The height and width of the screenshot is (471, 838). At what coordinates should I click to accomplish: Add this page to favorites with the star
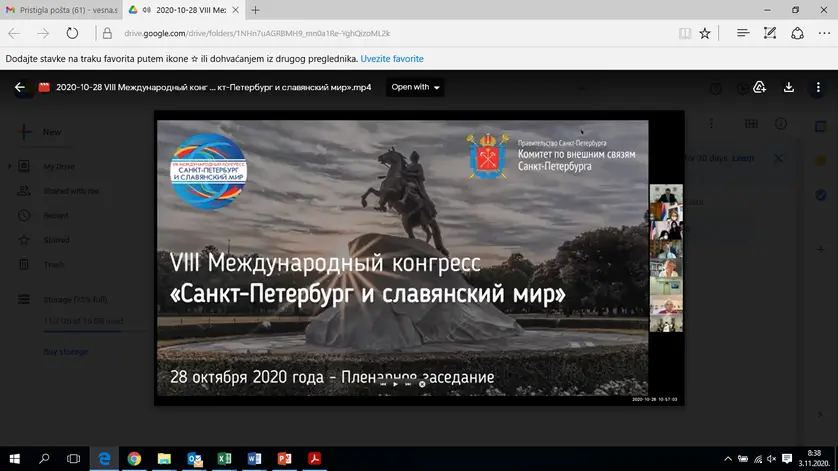coord(705,33)
